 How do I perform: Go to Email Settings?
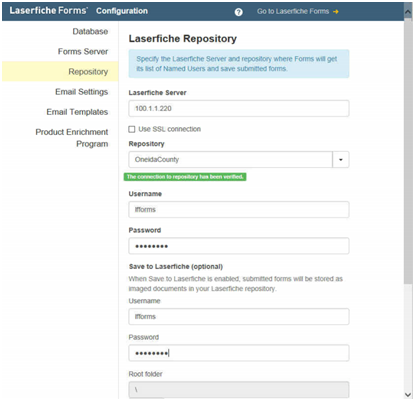pos(81,92)
